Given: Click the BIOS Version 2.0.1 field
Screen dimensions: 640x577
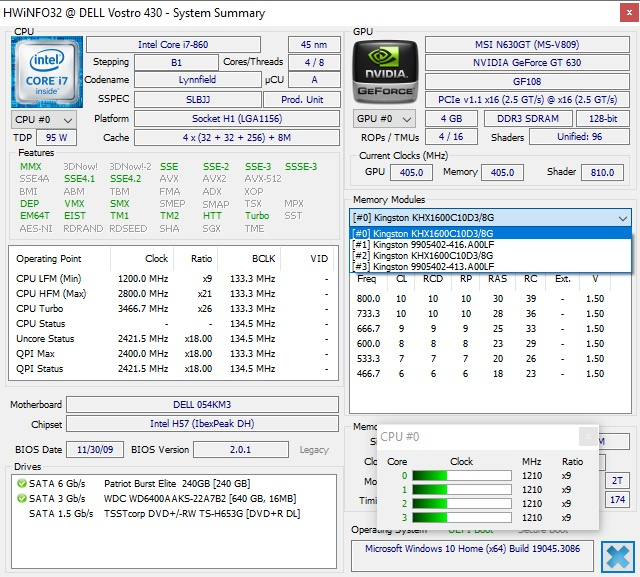Looking at the screenshot, I should 240,450.
